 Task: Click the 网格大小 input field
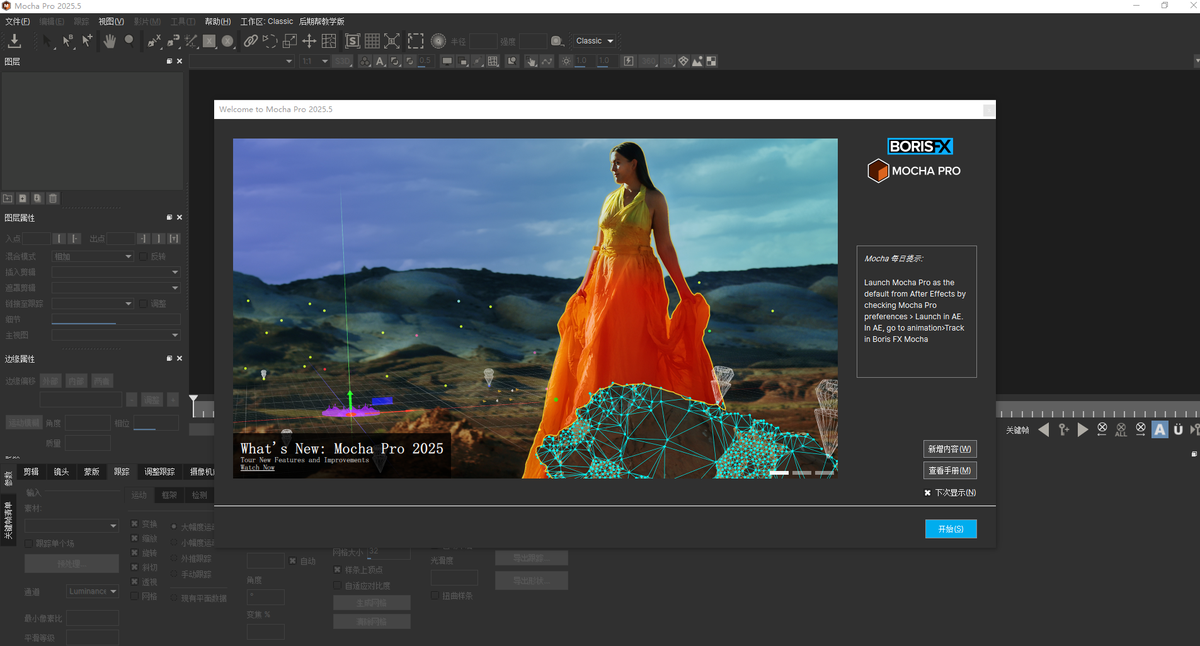[x=388, y=552]
